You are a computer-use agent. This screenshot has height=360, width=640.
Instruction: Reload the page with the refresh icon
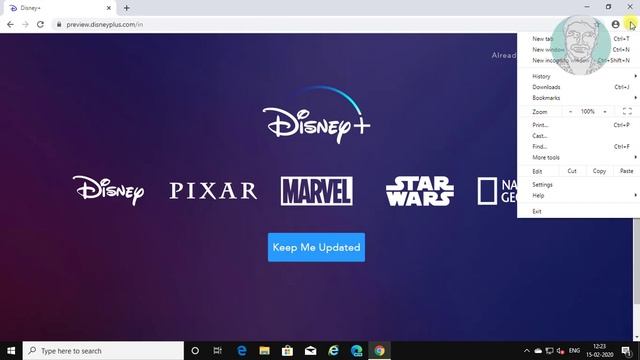tap(40, 24)
